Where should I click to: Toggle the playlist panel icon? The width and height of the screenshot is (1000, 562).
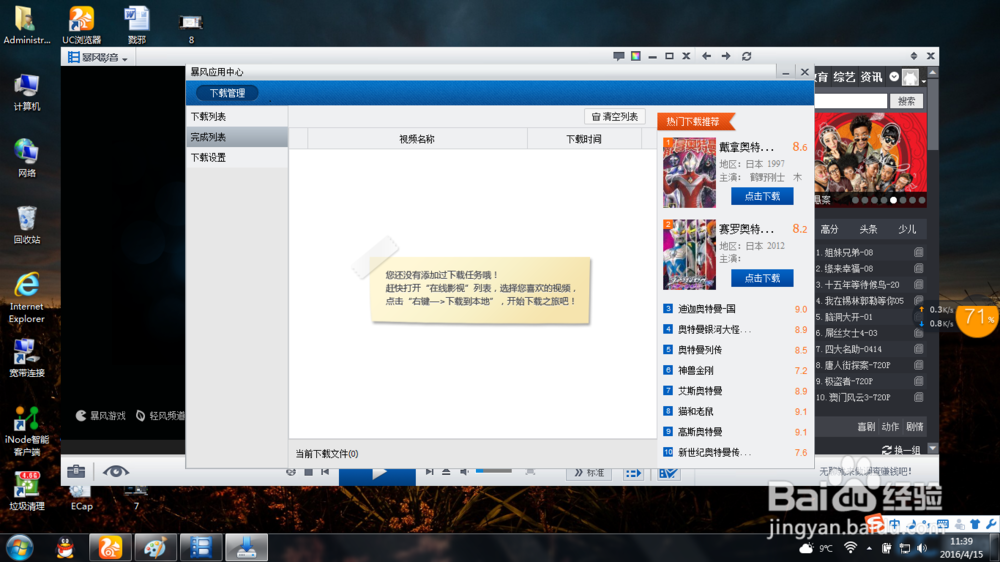(633, 473)
